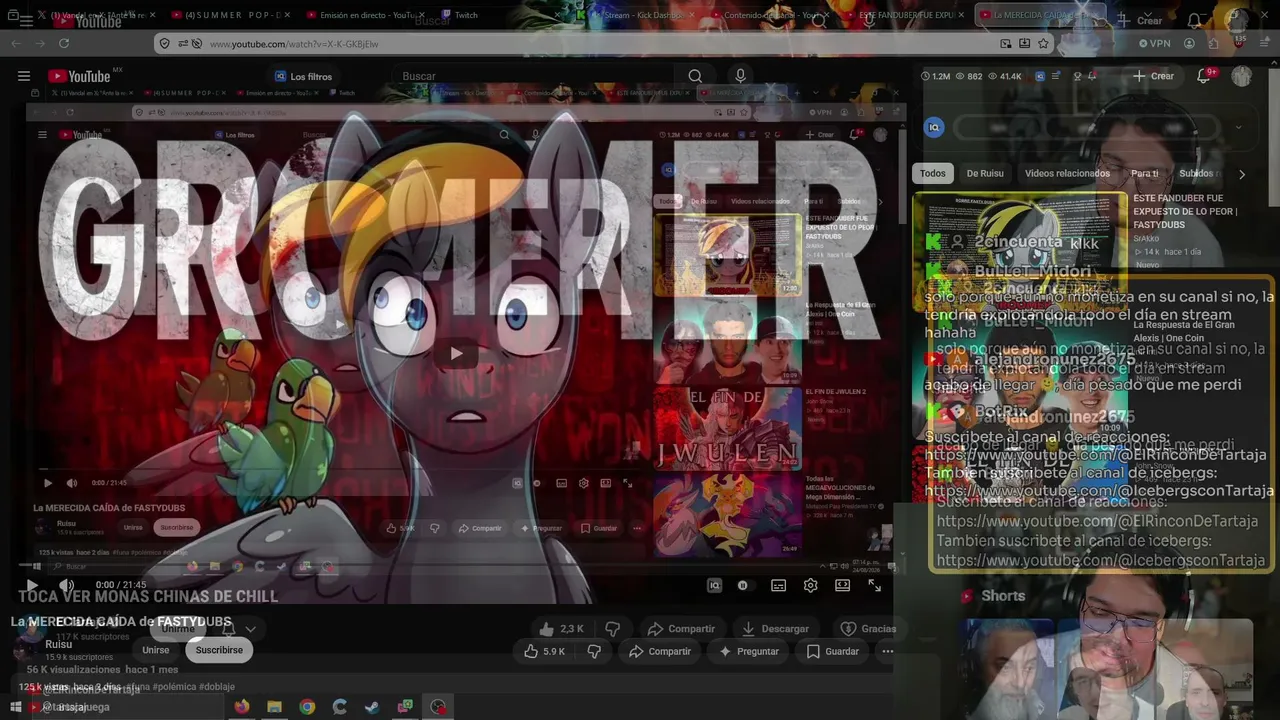The width and height of the screenshot is (1280, 720).
Task: Open the Ruisu channel name
Action: click(x=59, y=644)
